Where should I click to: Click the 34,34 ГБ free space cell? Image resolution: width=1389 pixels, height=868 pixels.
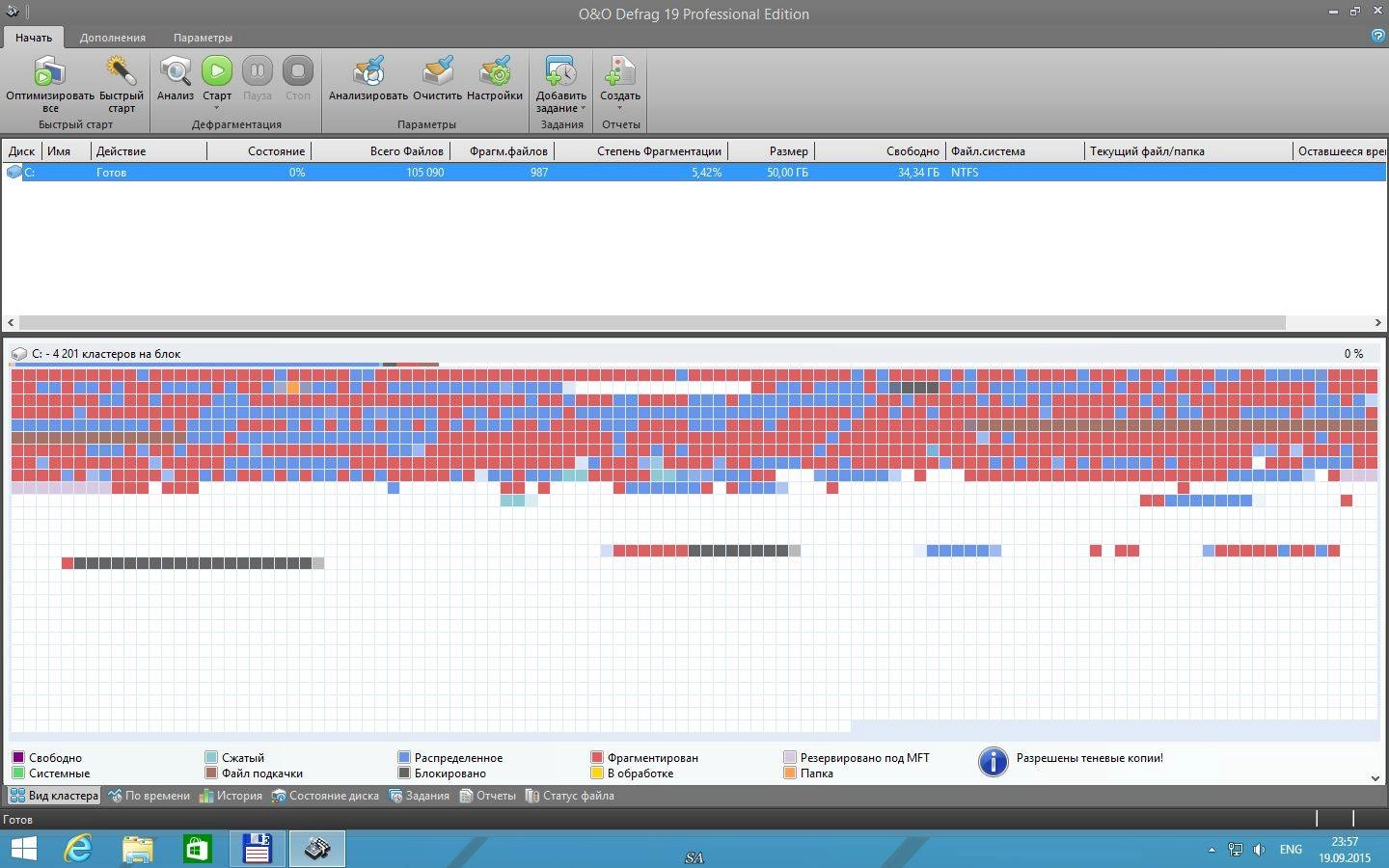(918, 173)
